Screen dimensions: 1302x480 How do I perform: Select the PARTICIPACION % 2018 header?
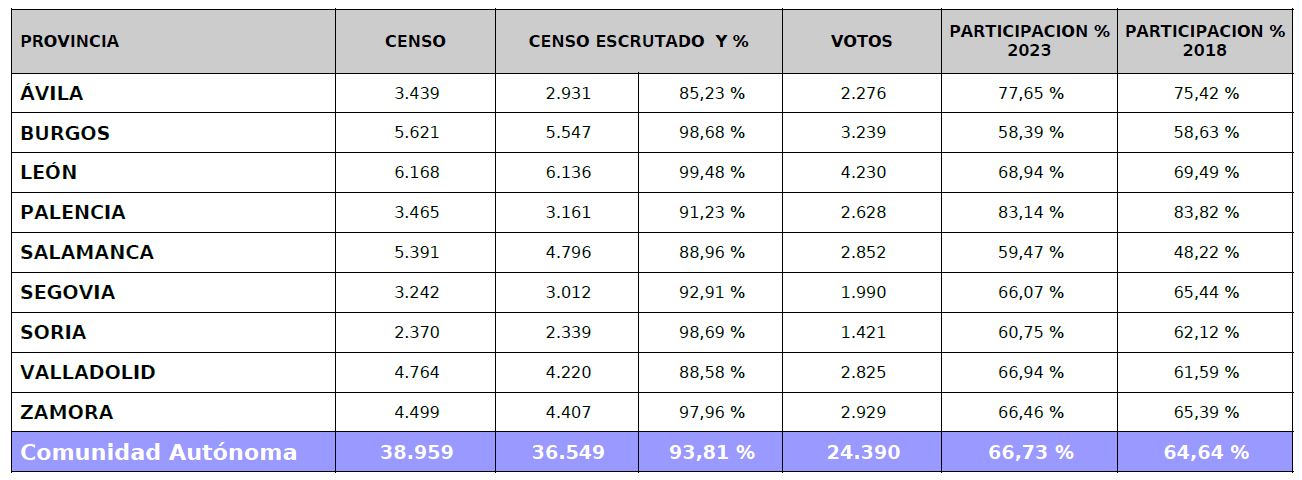(x=1205, y=41)
